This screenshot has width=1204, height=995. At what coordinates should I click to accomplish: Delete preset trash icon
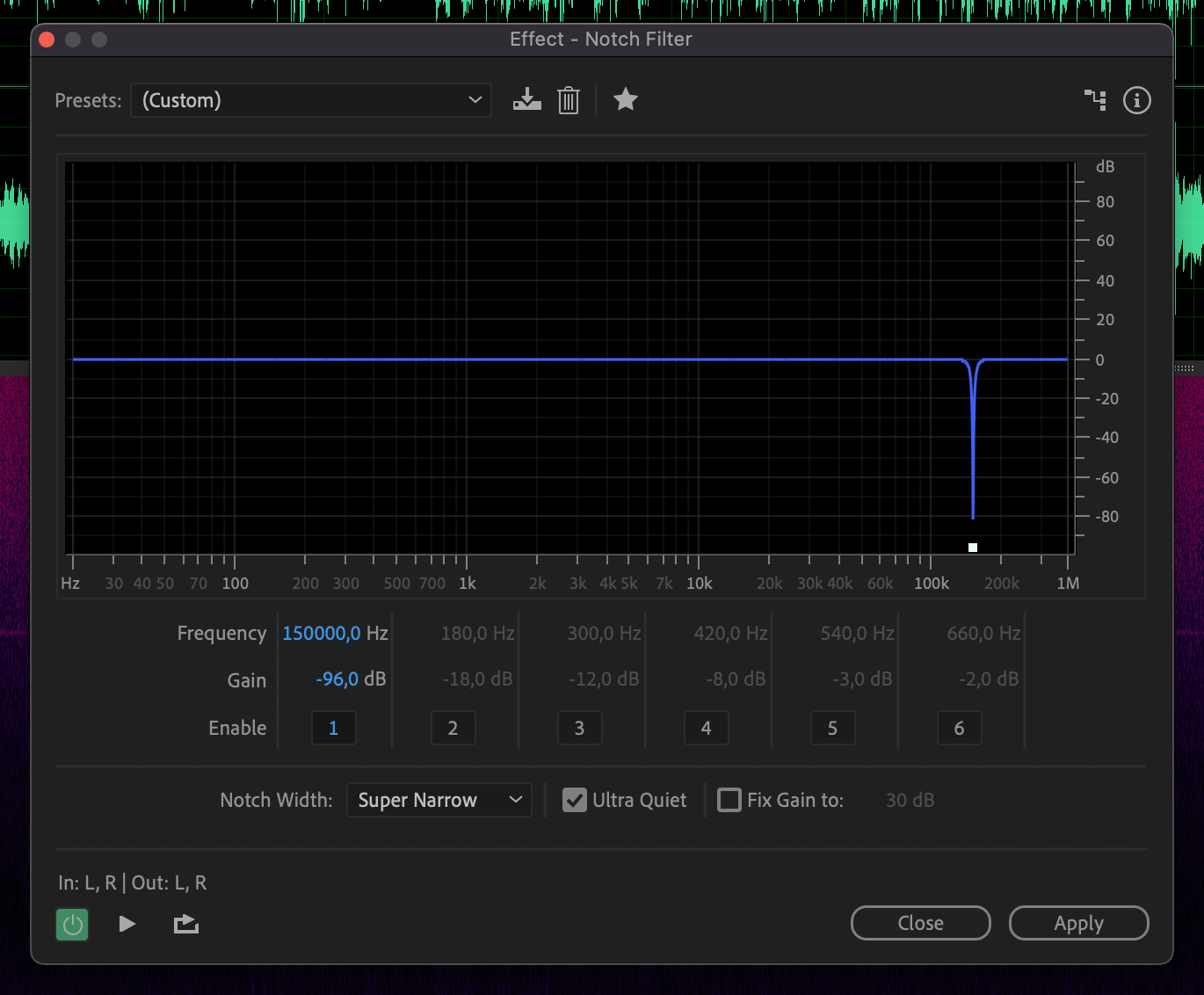point(569,100)
